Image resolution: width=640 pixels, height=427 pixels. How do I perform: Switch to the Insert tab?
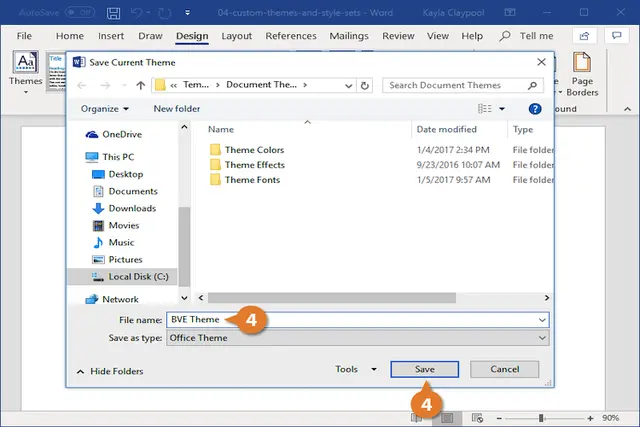point(111,36)
